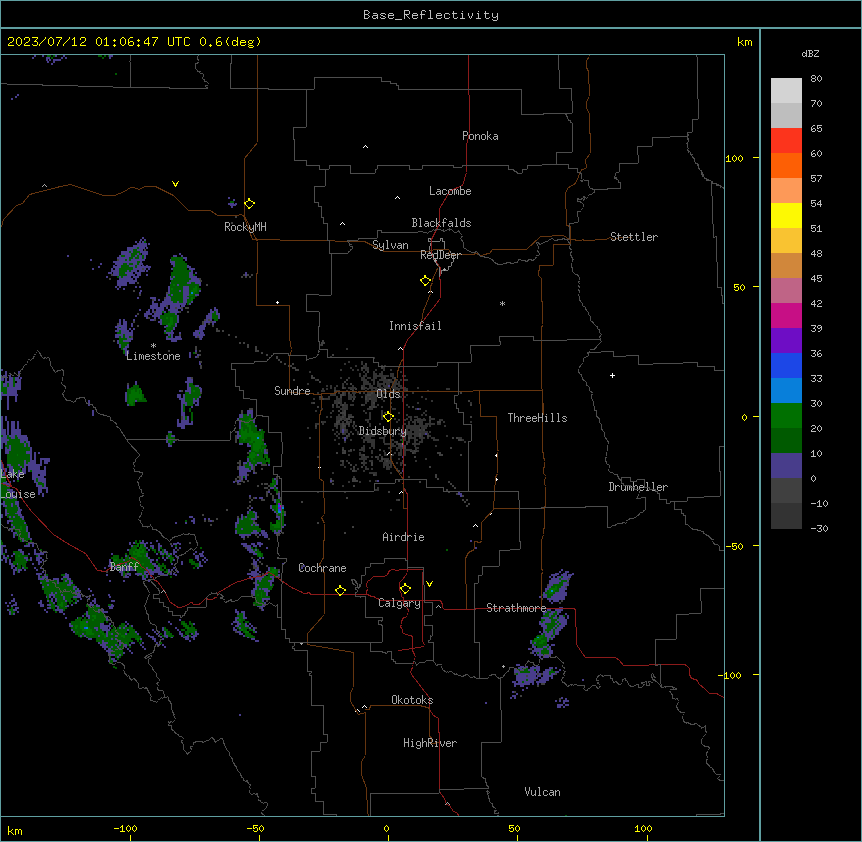Select the Okotoks label
Screen dimensions: 862x842
412,700
